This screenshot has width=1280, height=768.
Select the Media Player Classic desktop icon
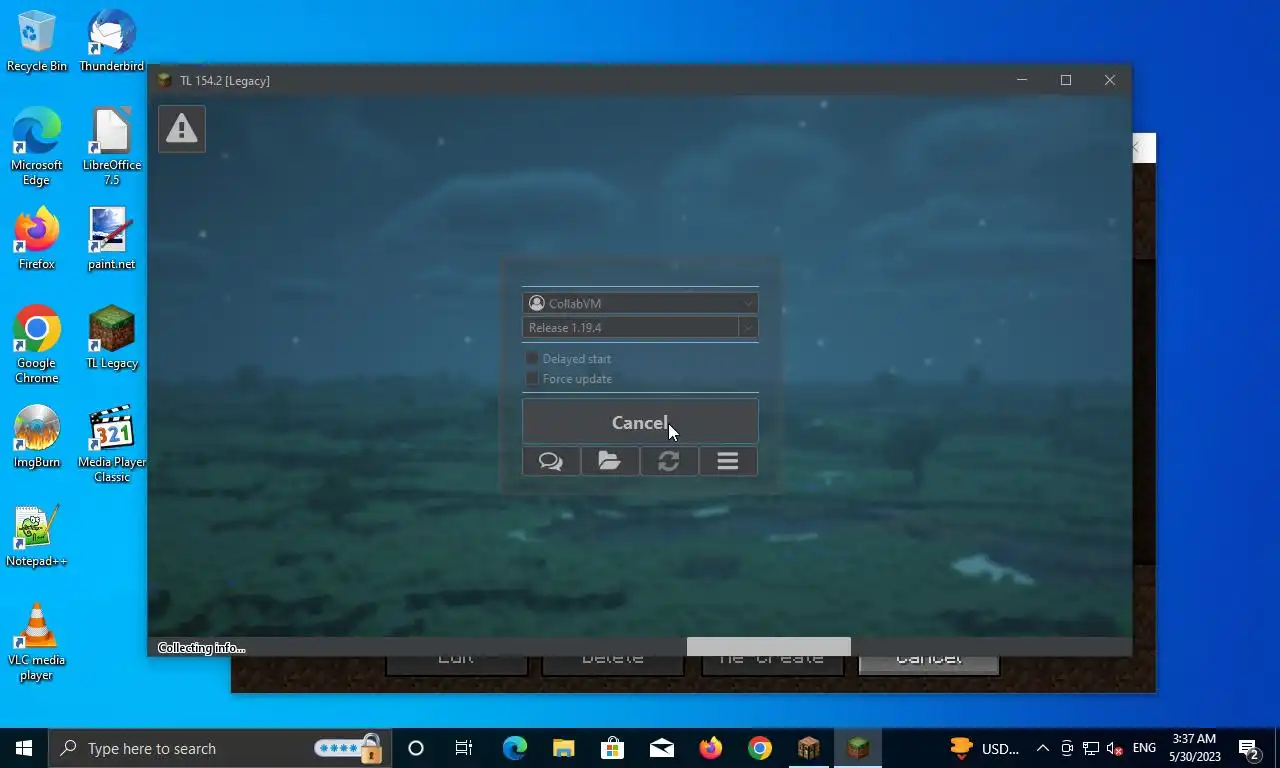111,444
